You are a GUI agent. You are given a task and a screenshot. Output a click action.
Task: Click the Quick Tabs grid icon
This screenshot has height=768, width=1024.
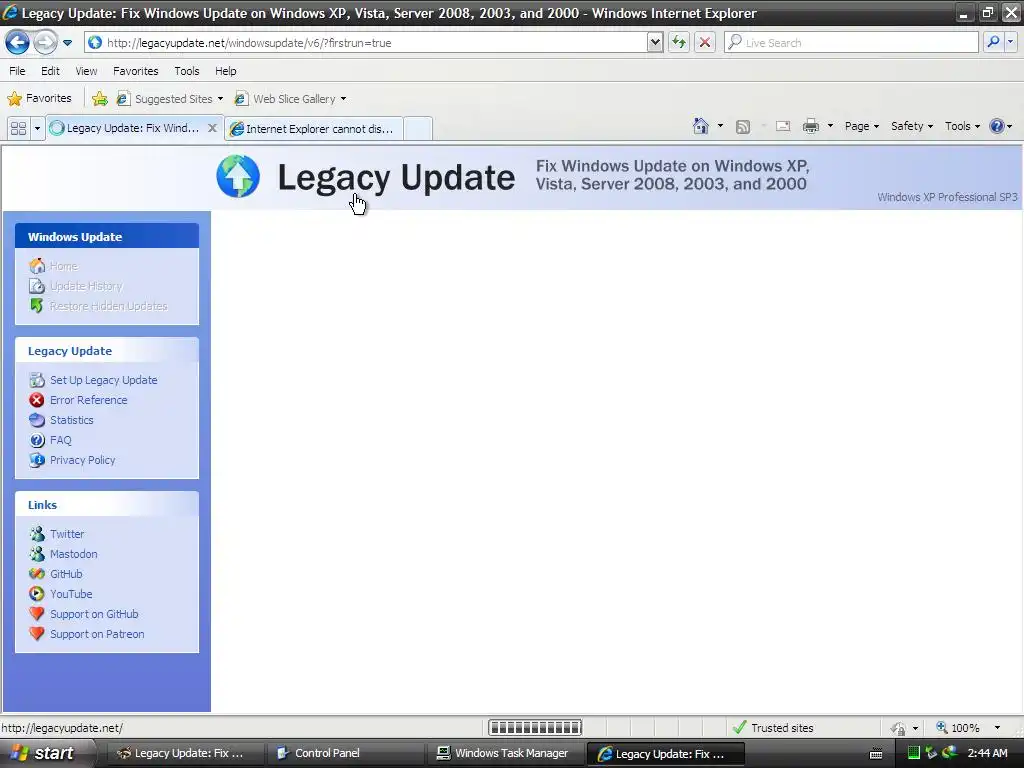[x=18, y=129]
